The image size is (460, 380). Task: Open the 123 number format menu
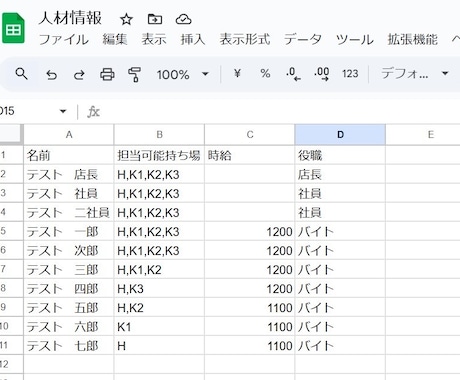(350, 74)
